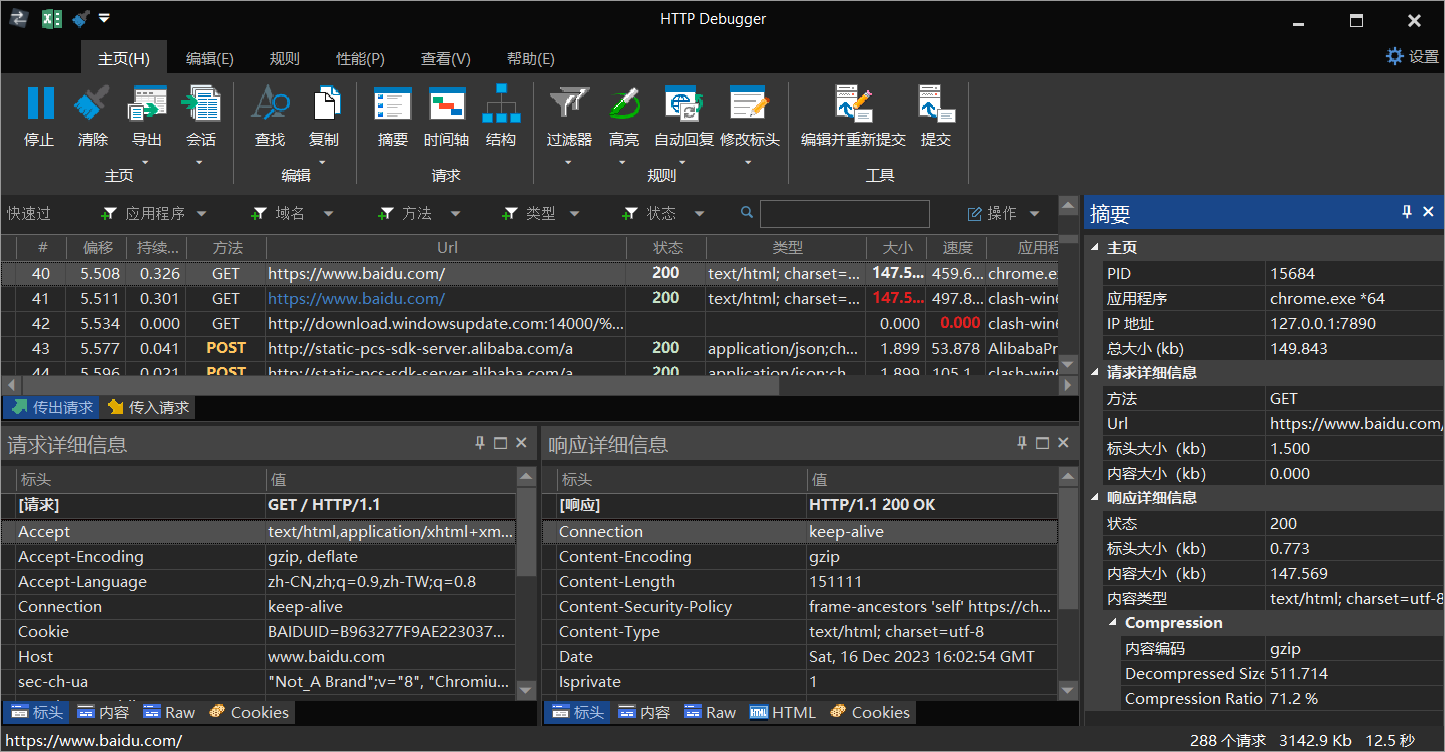The image size is (1445, 752).
Task: Unpin the 请求详细信息 panel
Action: tap(479, 441)
